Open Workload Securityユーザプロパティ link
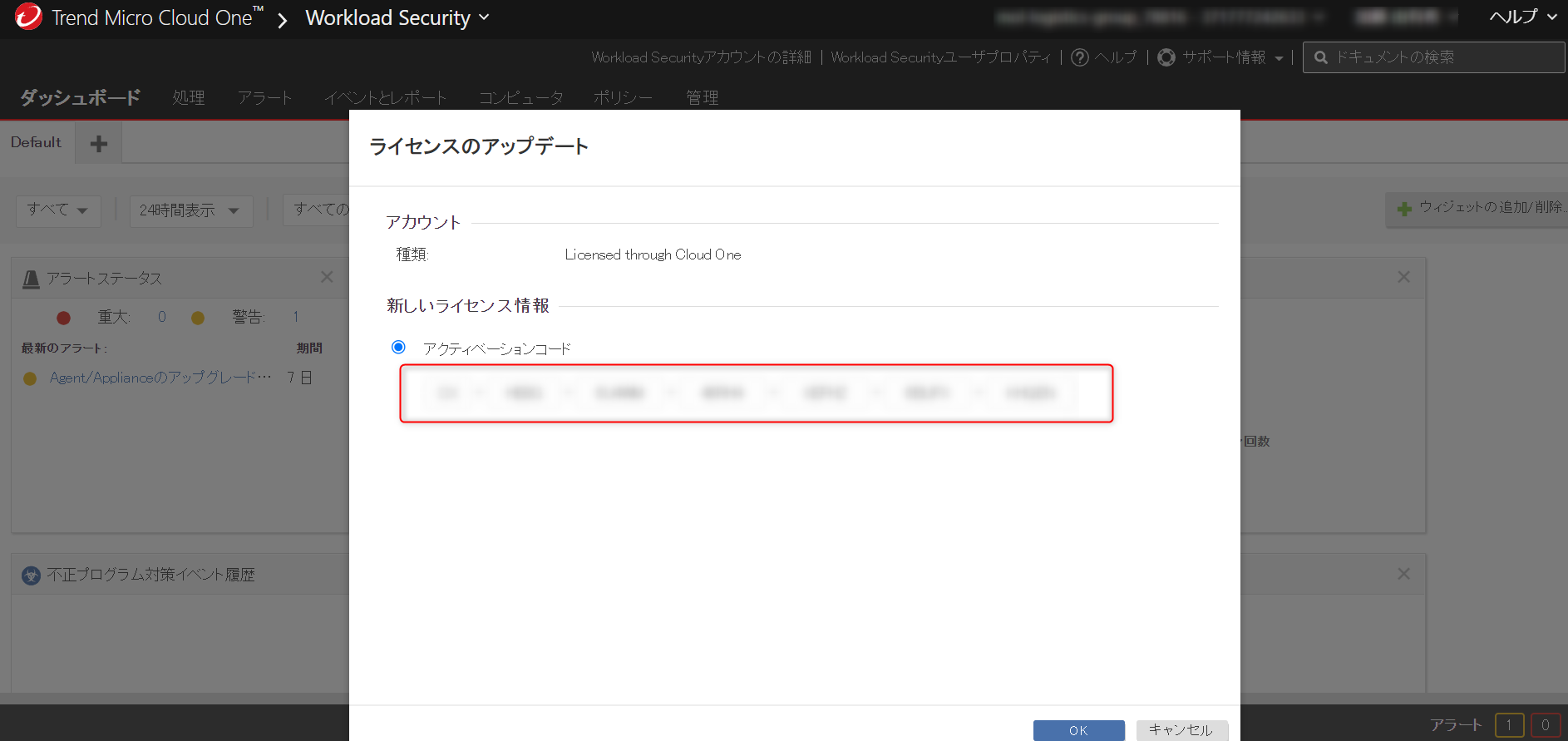This screenshot has width=1568, height=741. (x=940, y=57)
